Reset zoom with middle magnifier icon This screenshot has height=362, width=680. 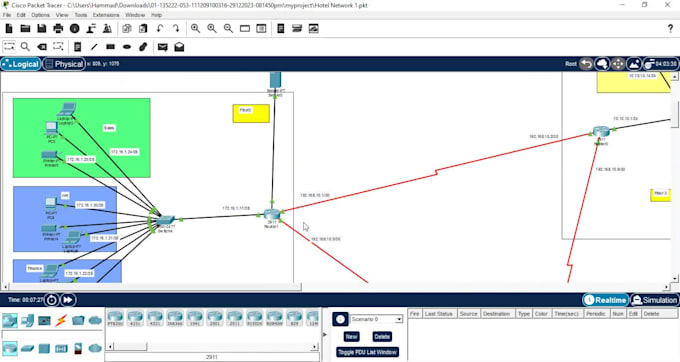tap(212, 29)
